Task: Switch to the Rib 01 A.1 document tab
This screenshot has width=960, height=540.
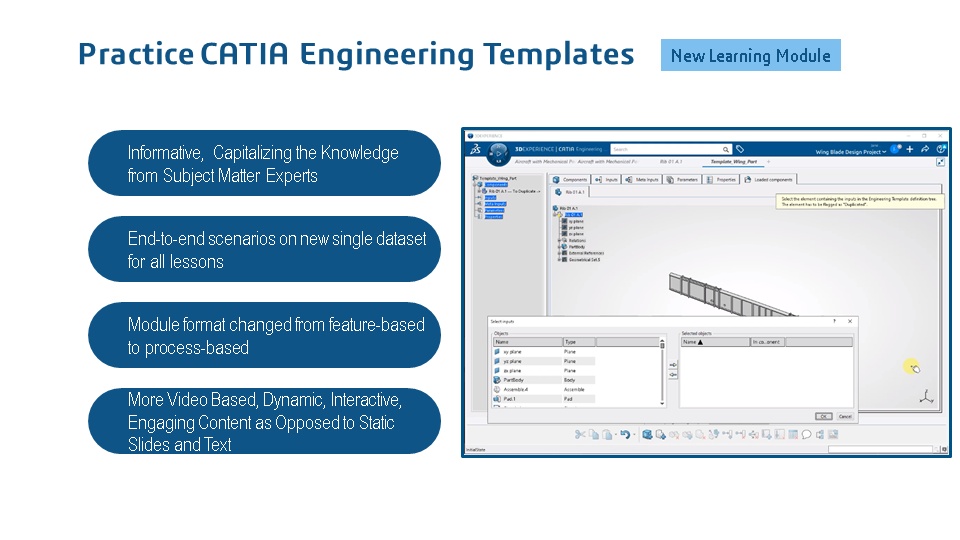Action: click(671, 162)
